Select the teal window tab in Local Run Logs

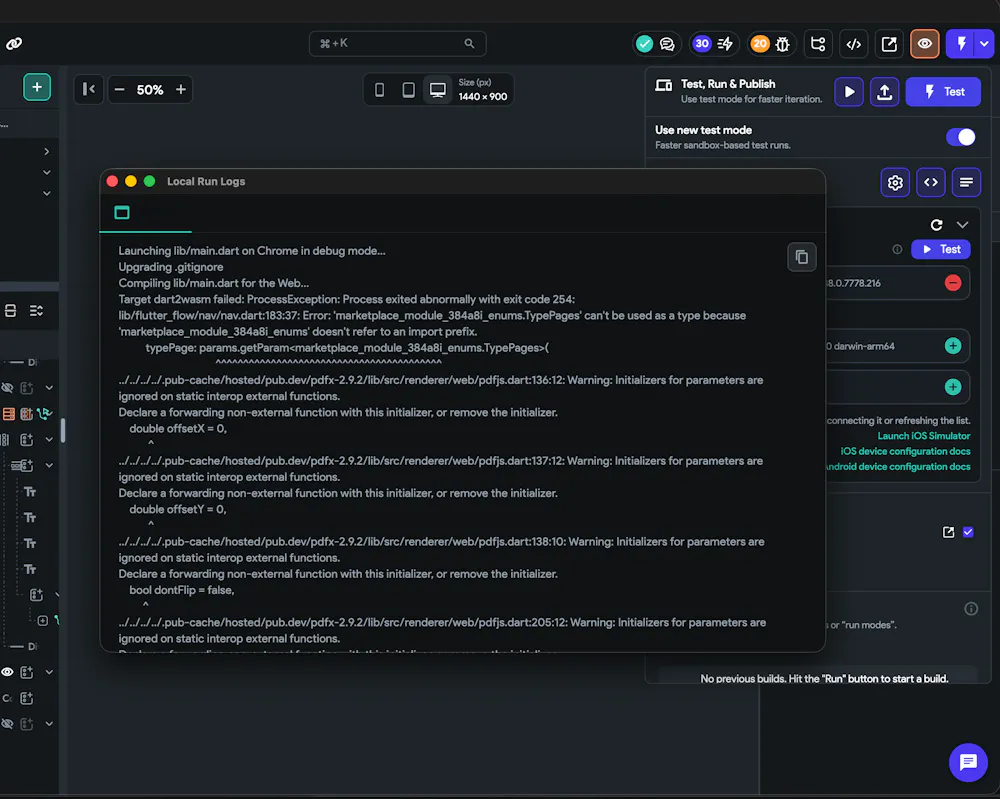(x=122, y=212)
